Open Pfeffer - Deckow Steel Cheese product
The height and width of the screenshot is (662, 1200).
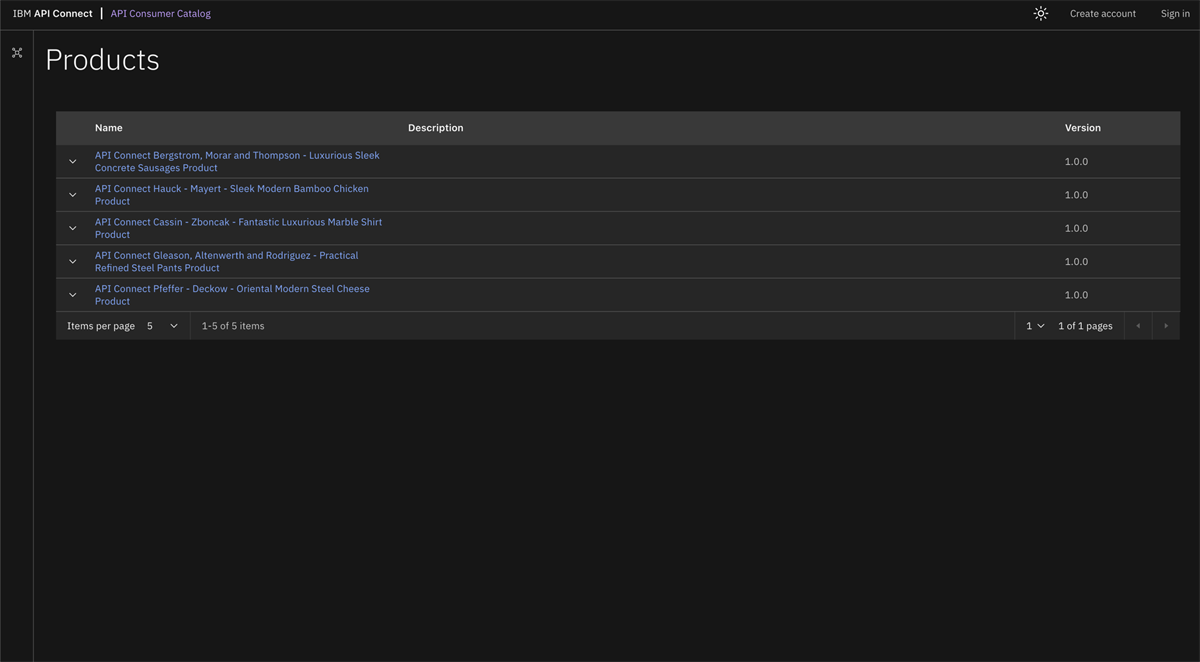[x=232, y=295]
